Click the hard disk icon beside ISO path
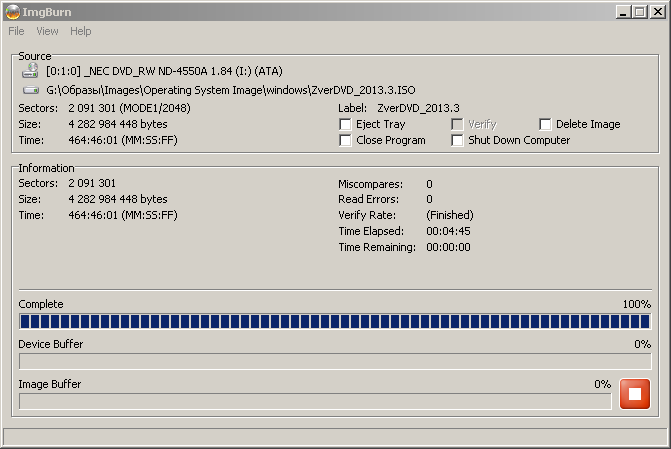 click(30, 90)
